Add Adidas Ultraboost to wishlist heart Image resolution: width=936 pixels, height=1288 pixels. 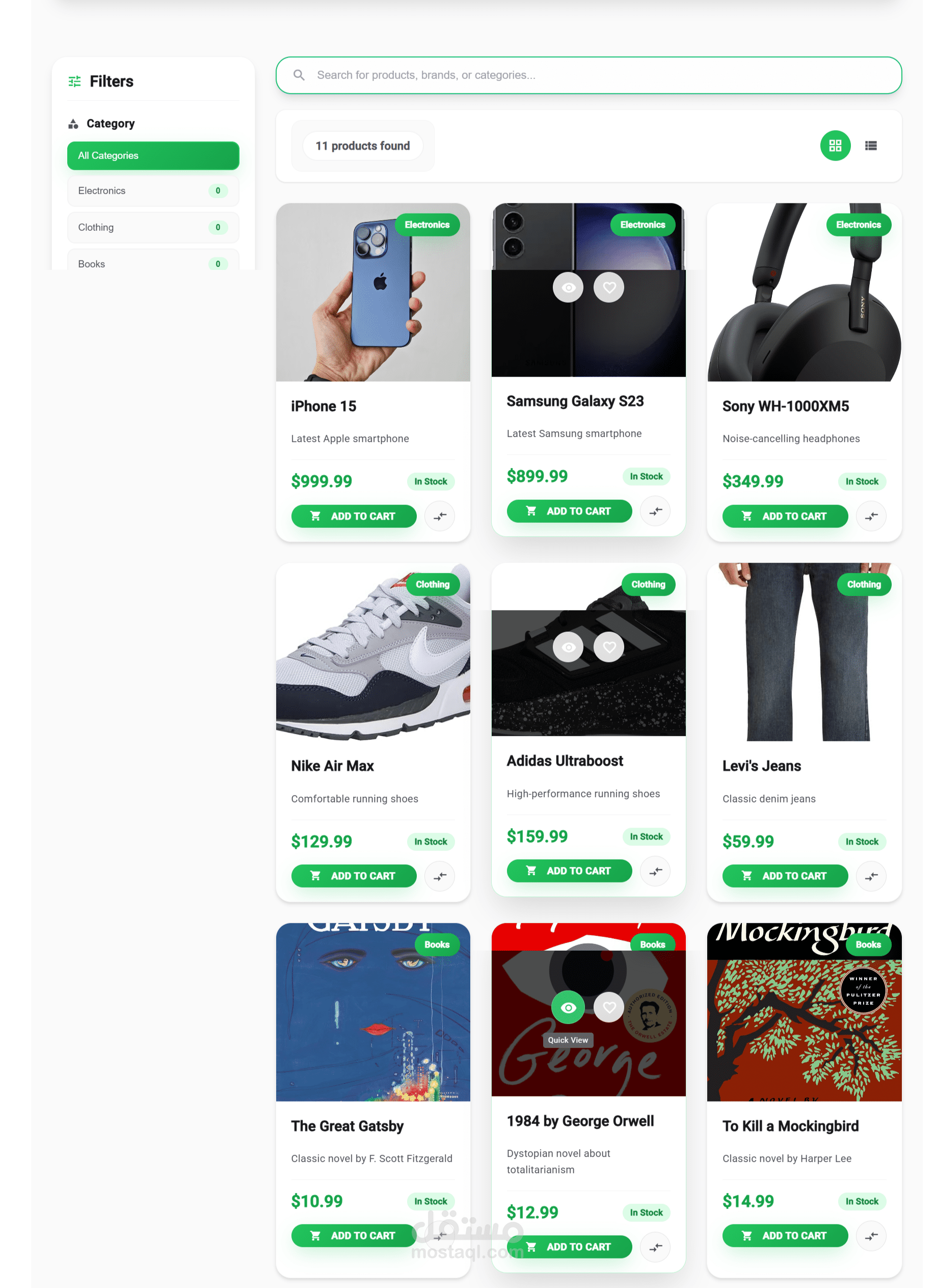point(609,648)
